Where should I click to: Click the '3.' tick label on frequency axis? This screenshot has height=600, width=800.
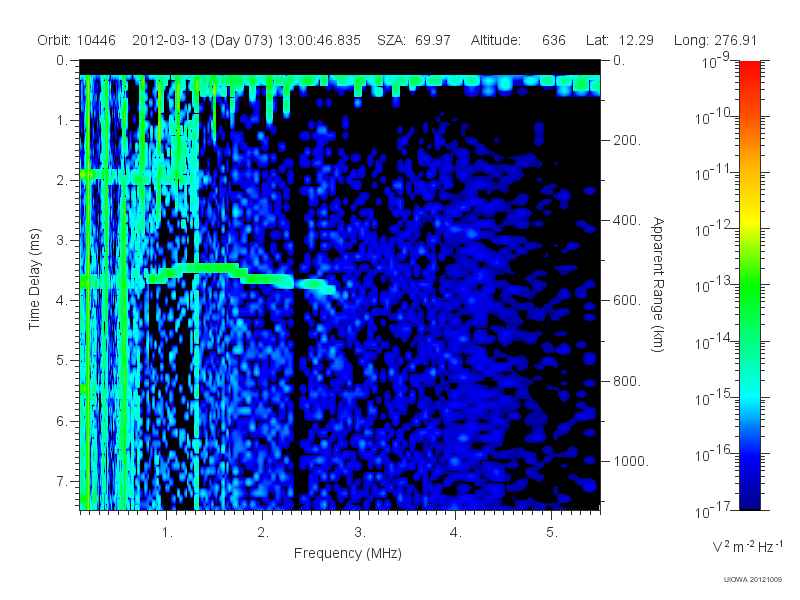click(x=359, y=533)
